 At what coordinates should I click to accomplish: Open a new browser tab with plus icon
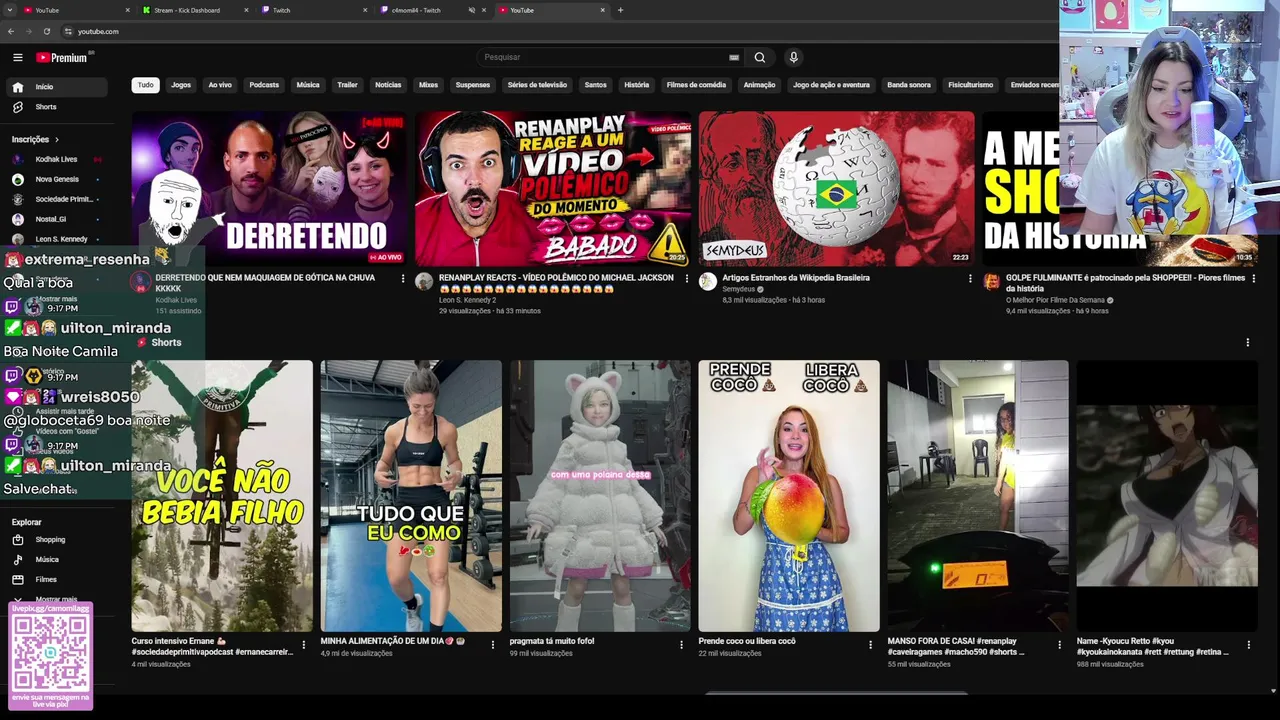pos(620,10)
